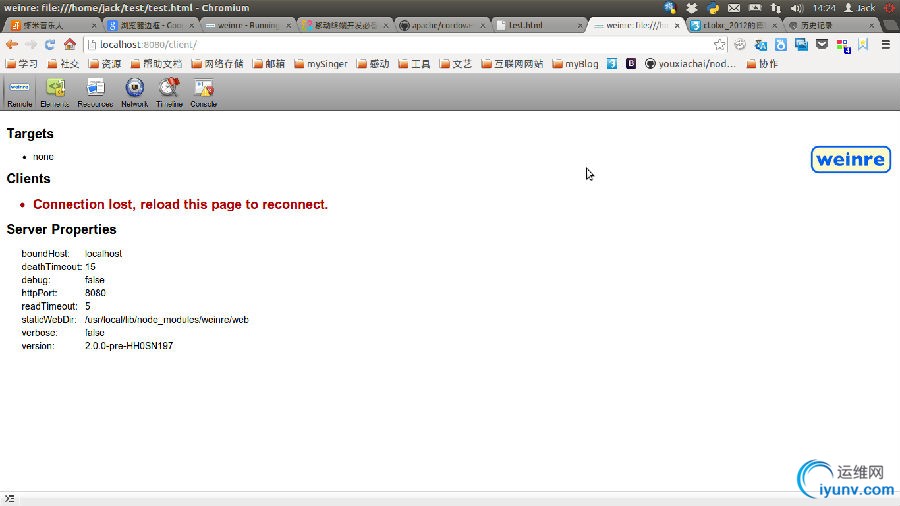Open the 邮箱 bookmarks folder

tap(269, 64)
